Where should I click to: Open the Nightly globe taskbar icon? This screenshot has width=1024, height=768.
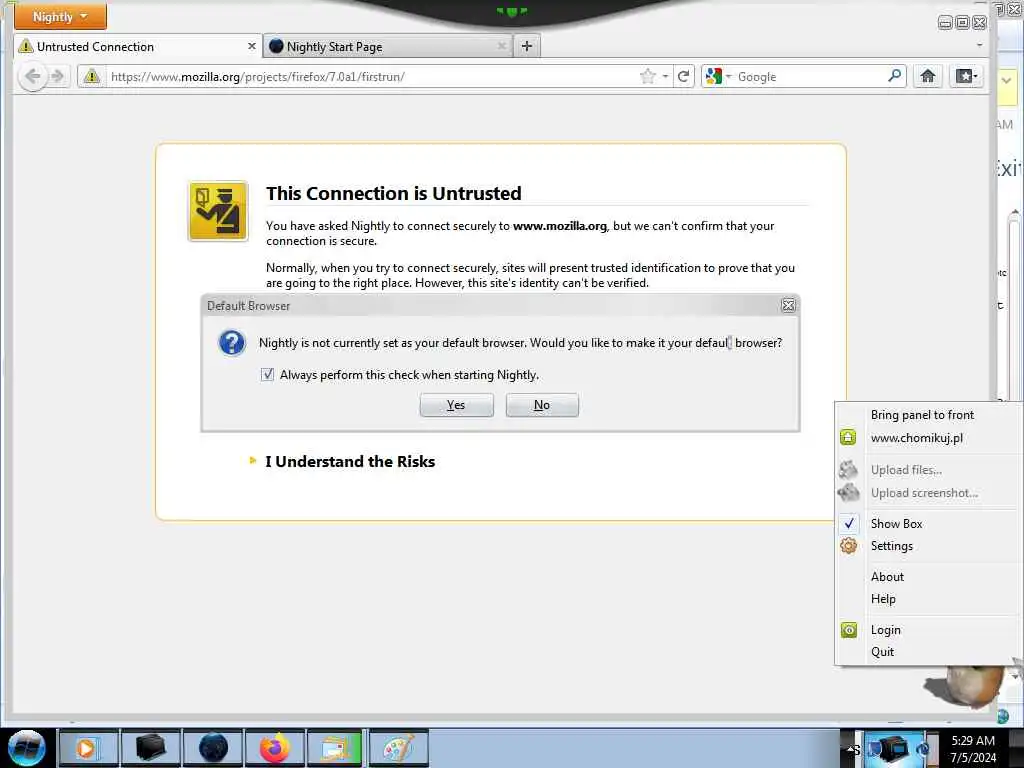tap(213, 748)
